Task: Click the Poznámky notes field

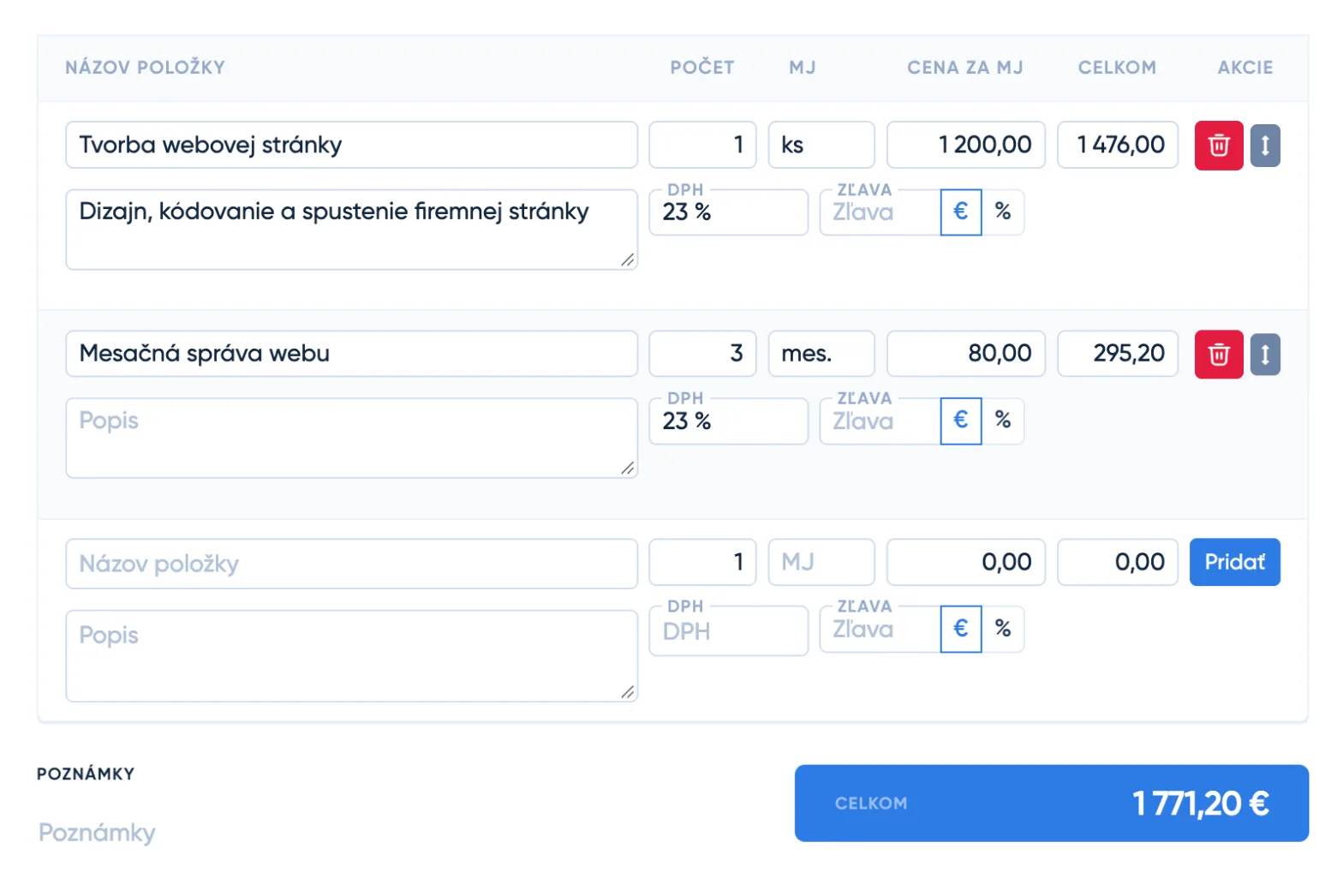Action: (97, 833)
